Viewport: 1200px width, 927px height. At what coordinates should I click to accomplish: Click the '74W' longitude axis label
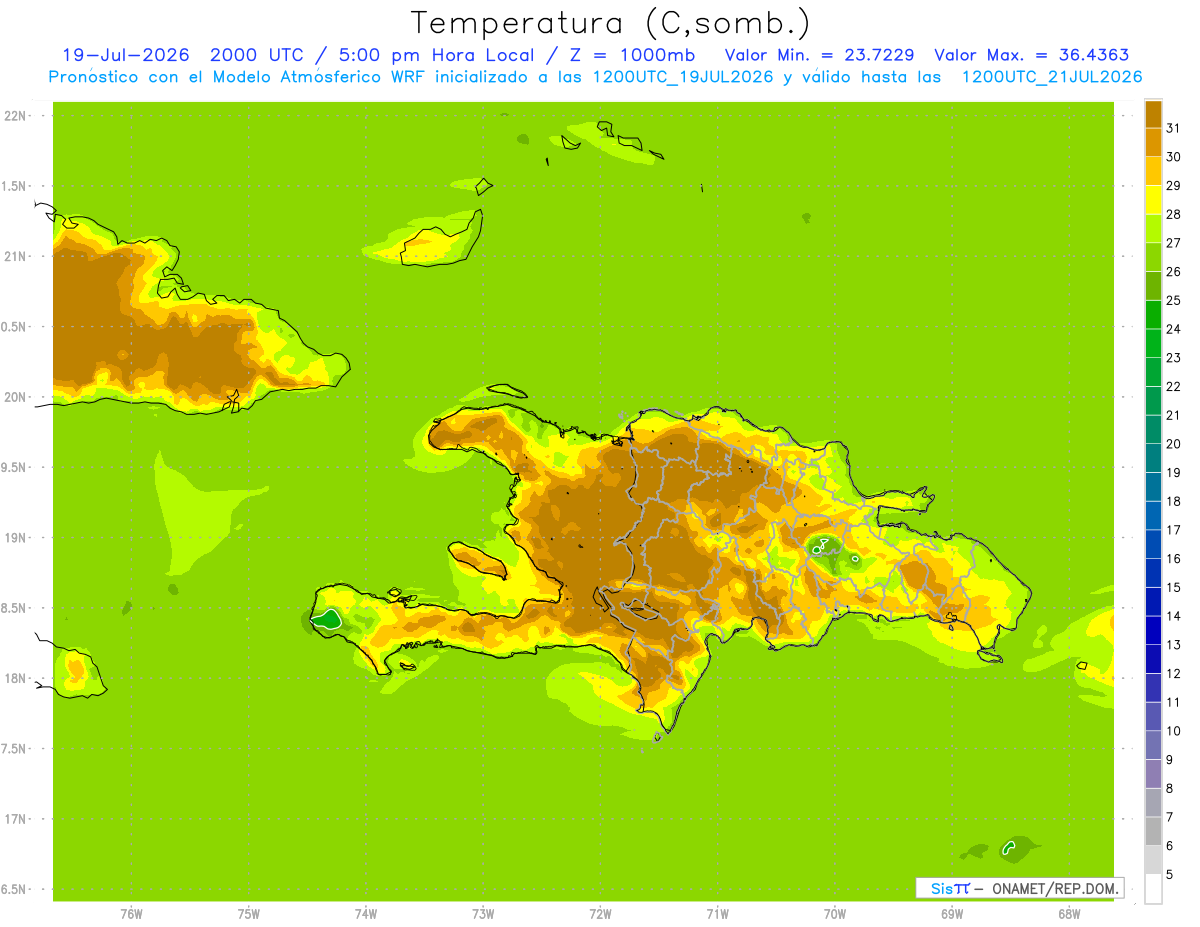click(x=365, y=914)
